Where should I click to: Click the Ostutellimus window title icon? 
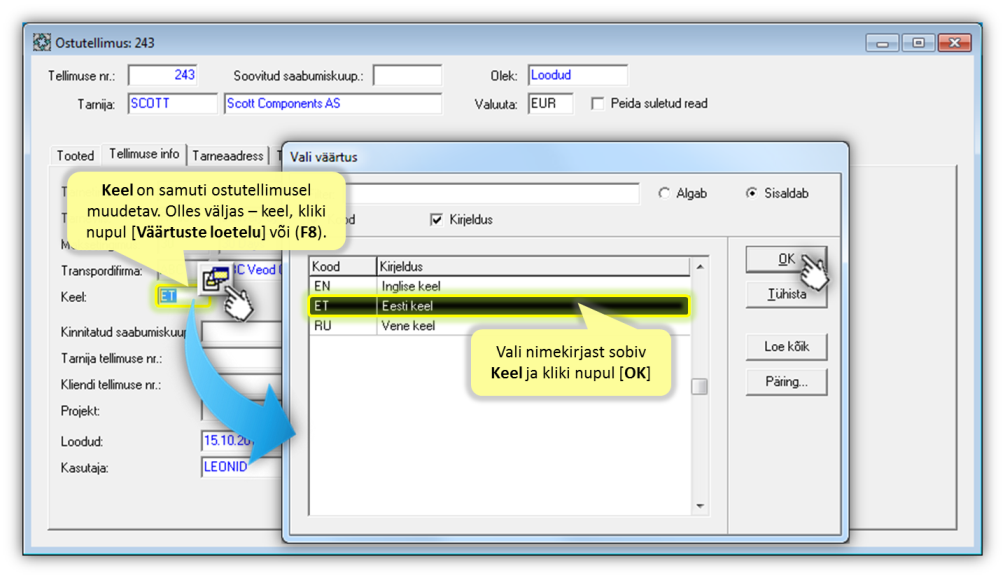click(x=42, y=43)
